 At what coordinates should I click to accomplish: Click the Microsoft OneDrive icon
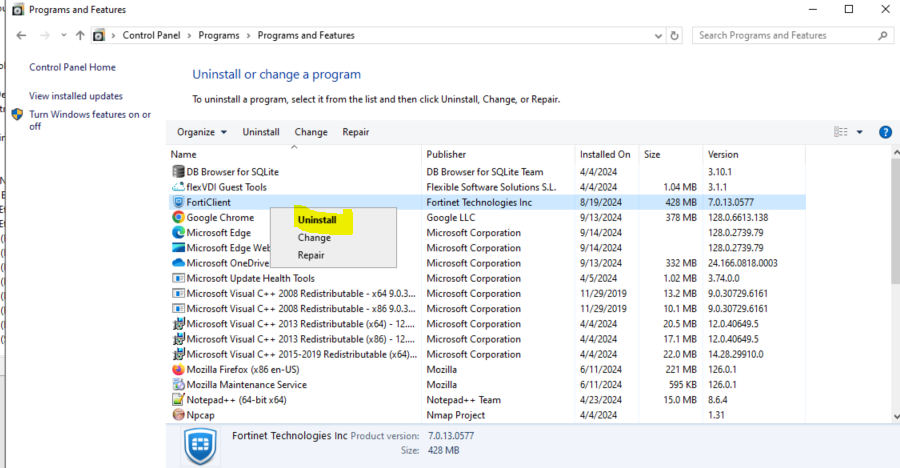(178, 263)
